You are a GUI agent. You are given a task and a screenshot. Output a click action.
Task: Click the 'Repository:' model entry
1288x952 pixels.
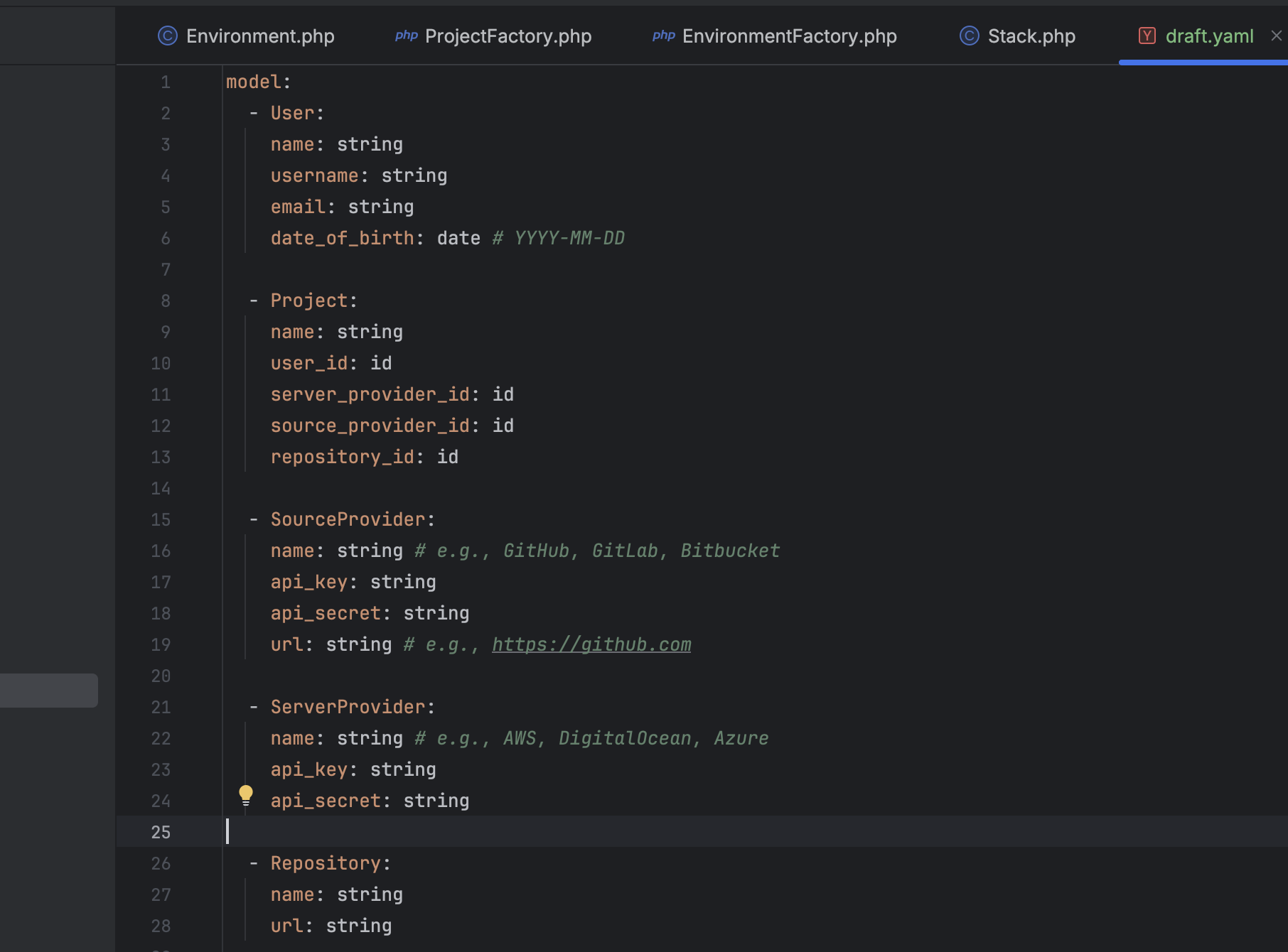pyautogui.click(x=331, y=863)
